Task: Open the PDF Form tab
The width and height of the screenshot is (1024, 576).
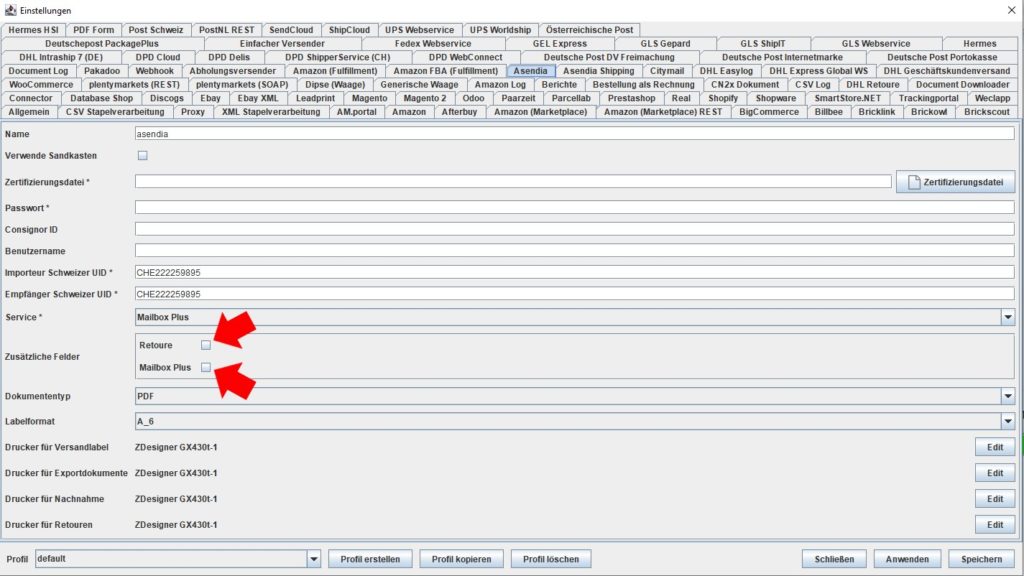Action: pos(93,29)
